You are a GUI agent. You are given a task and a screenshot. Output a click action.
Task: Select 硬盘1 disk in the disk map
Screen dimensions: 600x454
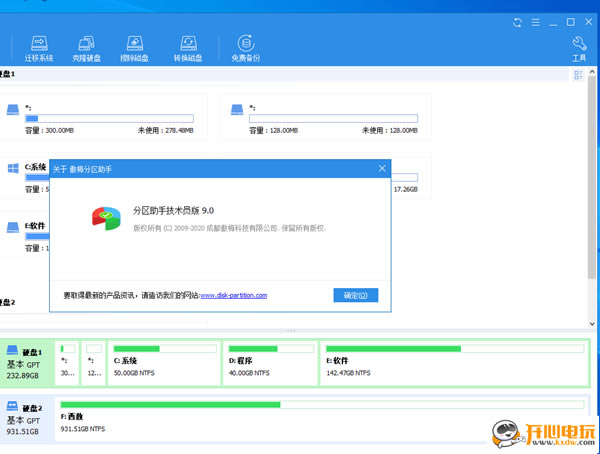coord(26,362)
